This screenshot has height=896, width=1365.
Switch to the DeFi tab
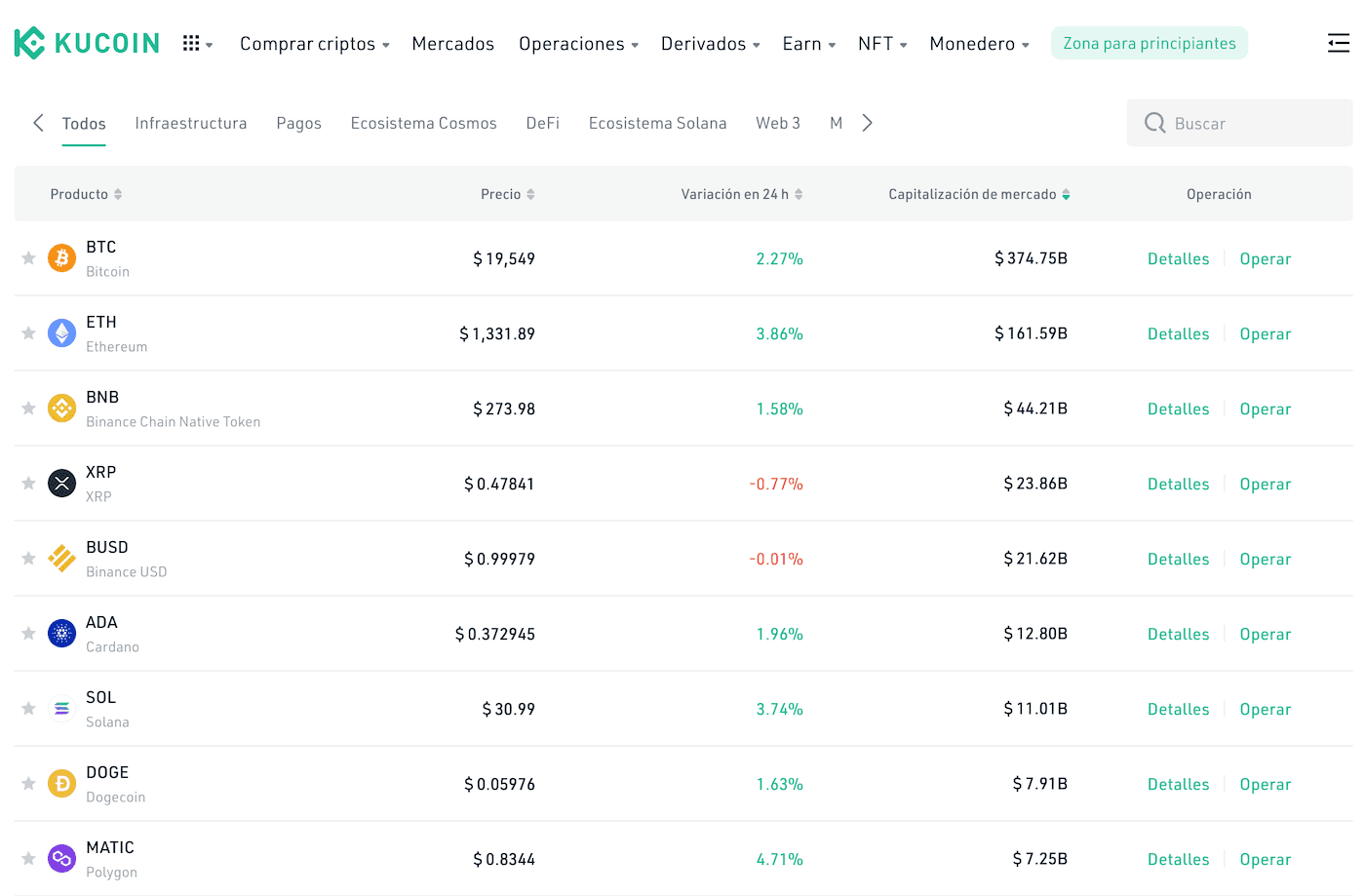tap(543, 124)
